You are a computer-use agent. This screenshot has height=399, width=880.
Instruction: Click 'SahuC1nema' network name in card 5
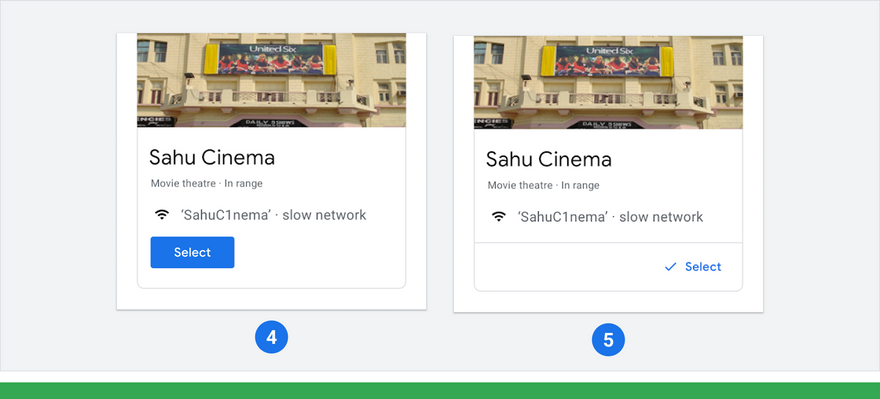coord(563,217)
